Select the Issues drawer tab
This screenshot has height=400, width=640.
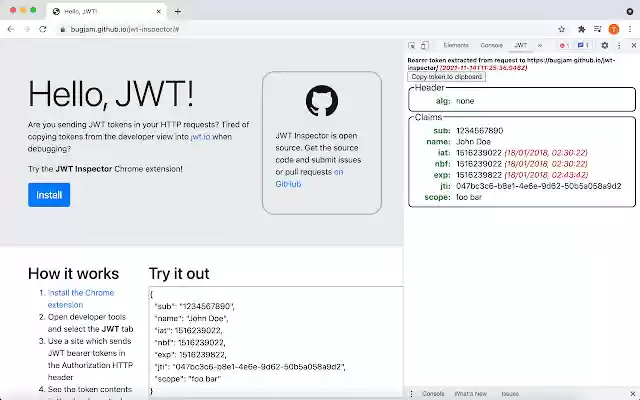tap(510, 393)
